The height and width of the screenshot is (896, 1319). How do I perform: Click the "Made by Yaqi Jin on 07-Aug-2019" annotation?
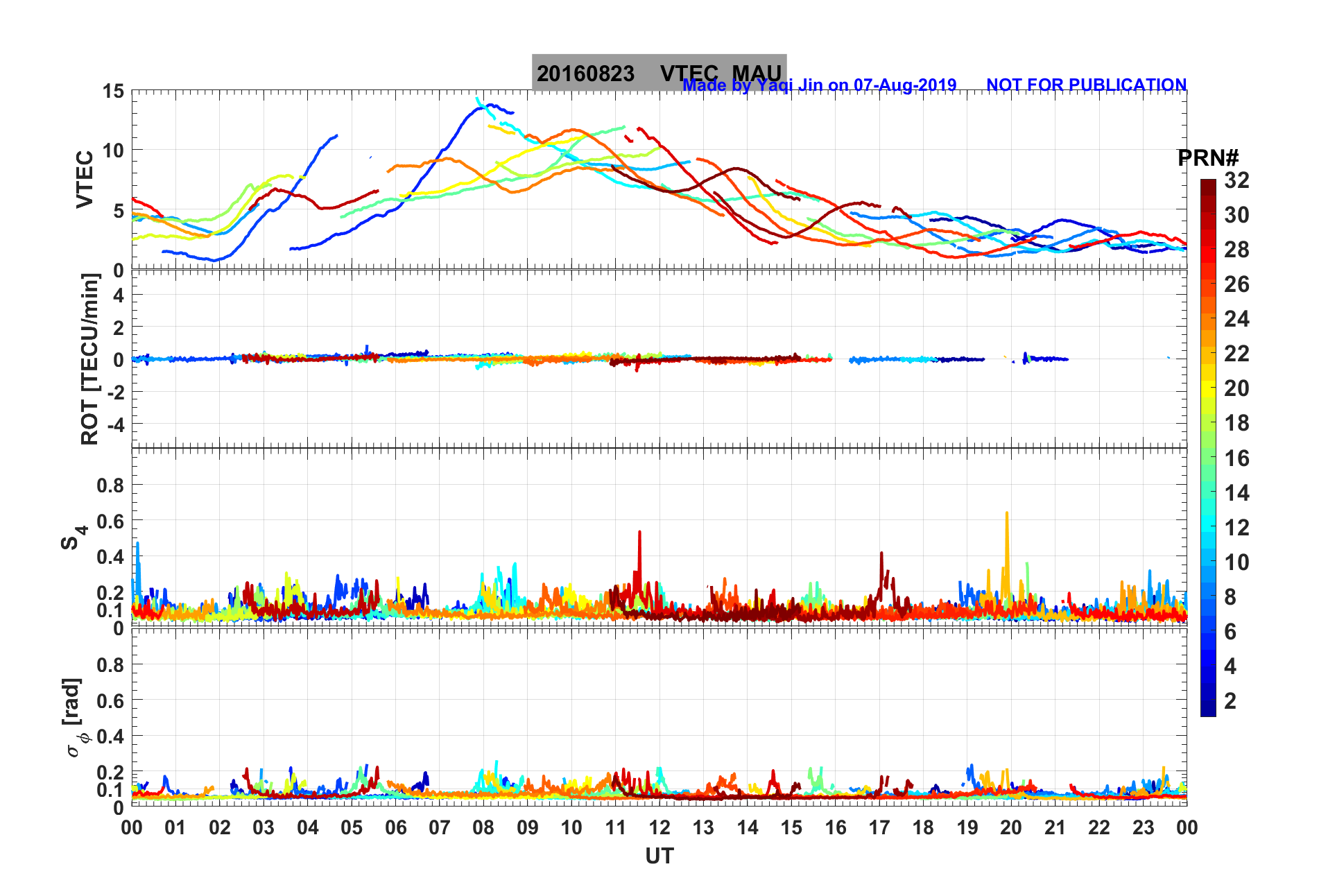[820, 85]
